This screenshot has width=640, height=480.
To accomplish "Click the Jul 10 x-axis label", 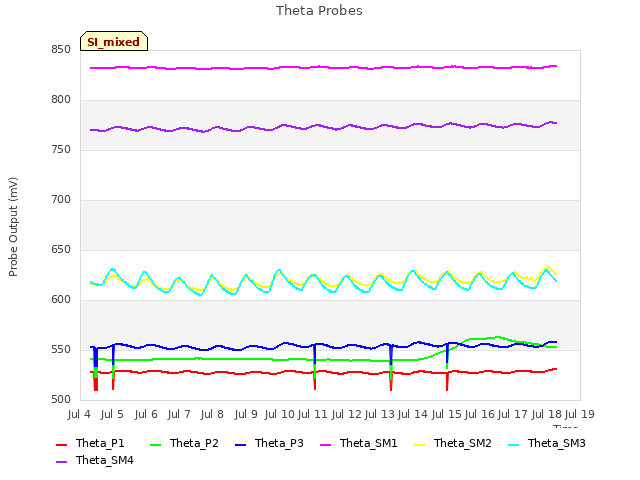I will point(280,414).
